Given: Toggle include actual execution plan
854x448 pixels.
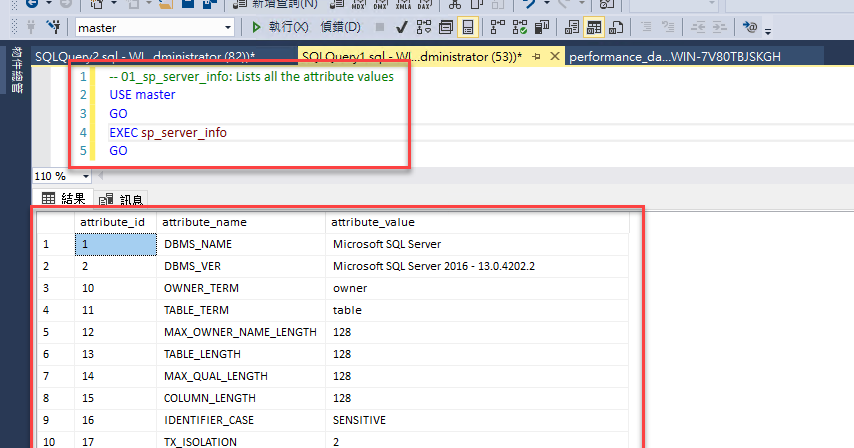Looking at the screenshot, I should click(x=498, y=27).
